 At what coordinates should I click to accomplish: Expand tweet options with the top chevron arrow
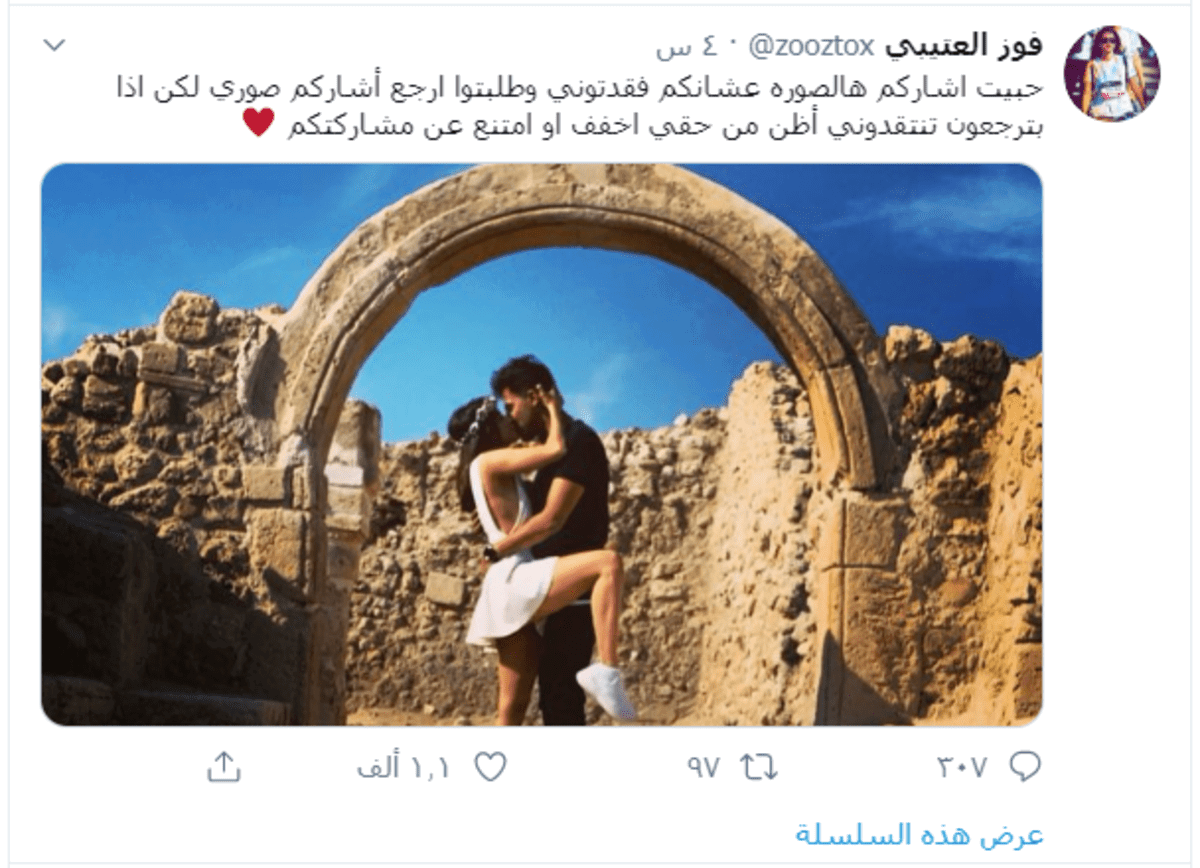coord(56,45)
